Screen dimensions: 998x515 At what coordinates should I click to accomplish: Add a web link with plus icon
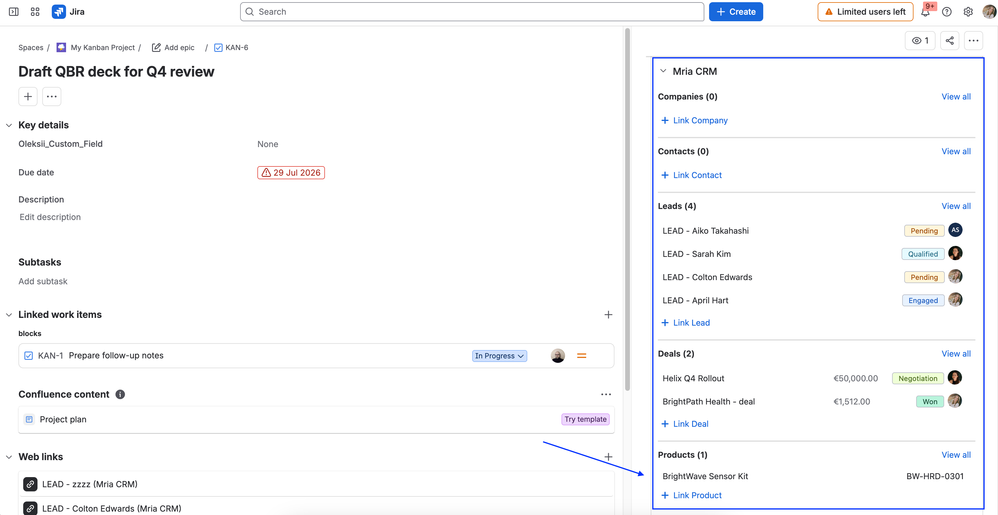click(608, 456)
